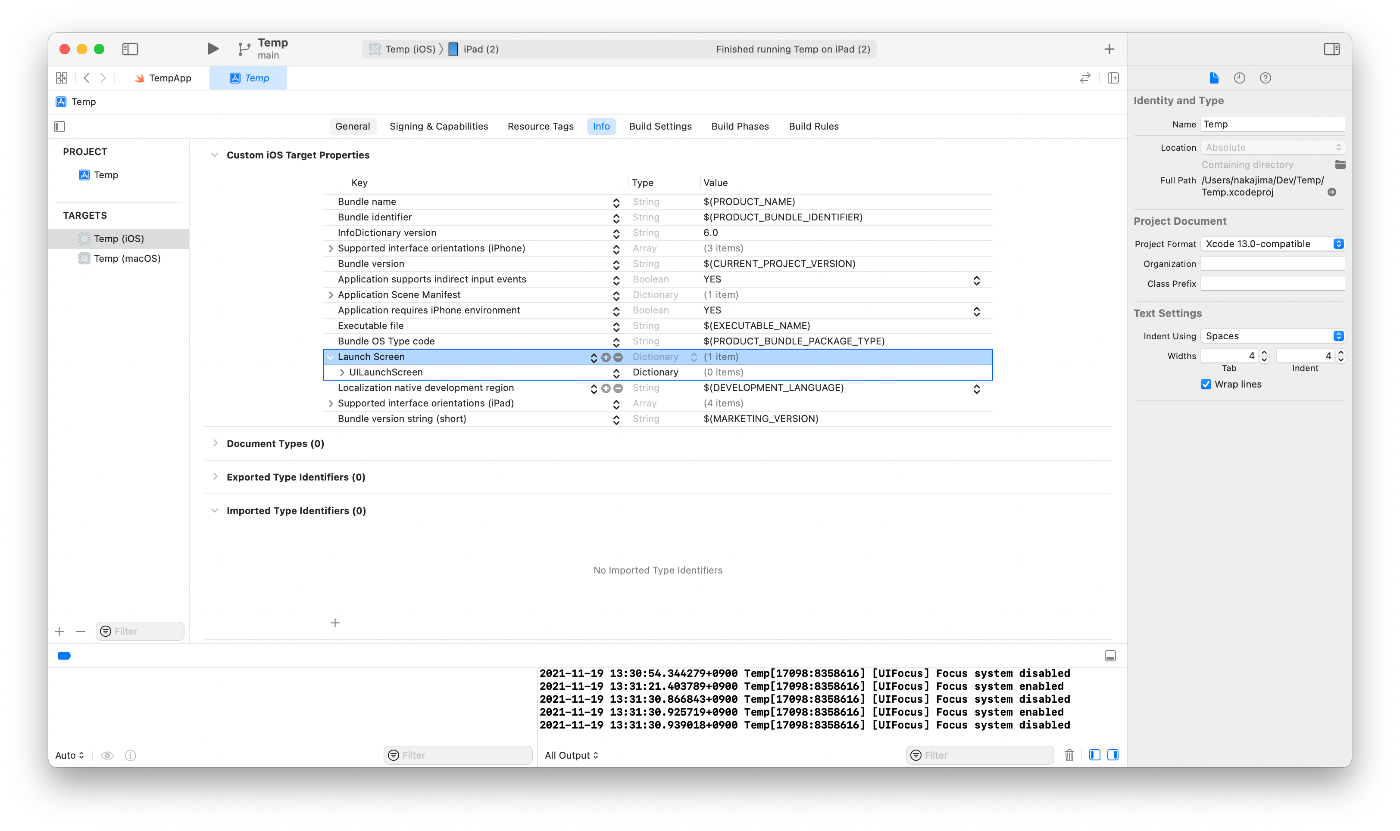Remove selected target with minus
Screen dimensions: 1400x831
(81, 632)
